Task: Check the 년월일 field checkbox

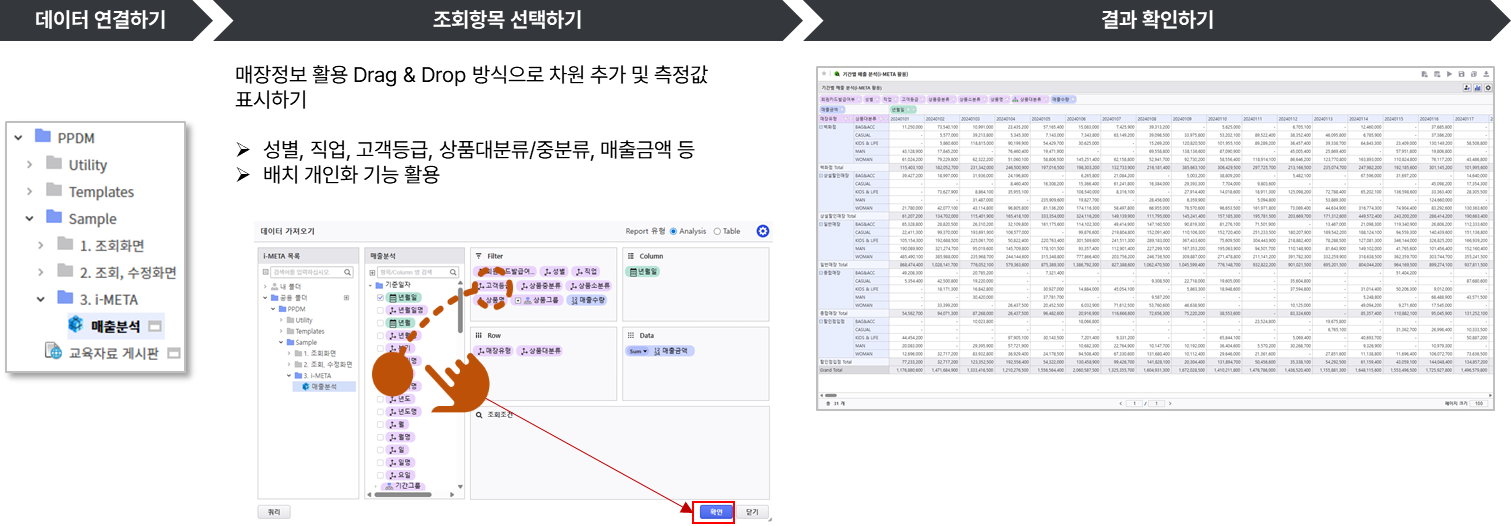Action: 380,298
